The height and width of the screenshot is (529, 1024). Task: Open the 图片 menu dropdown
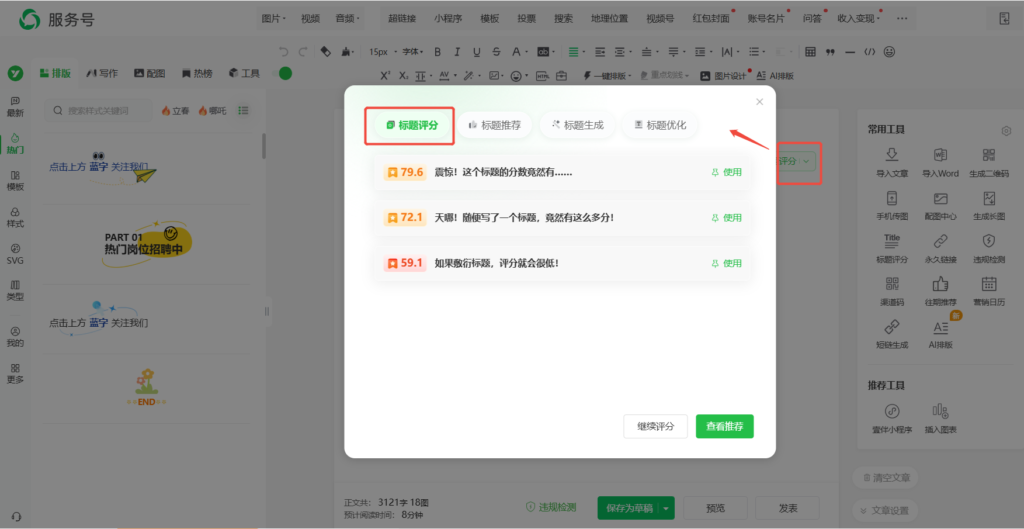click(274, 18)
